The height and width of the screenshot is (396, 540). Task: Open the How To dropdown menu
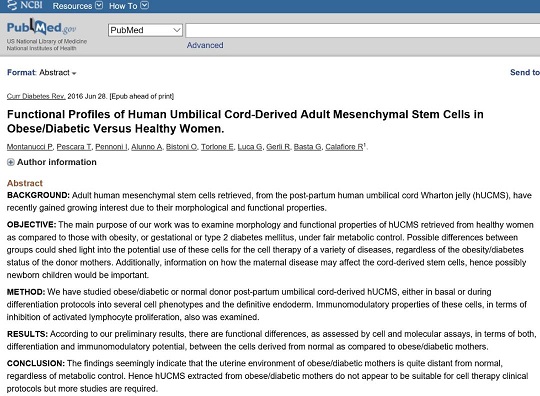click(129, 6)
